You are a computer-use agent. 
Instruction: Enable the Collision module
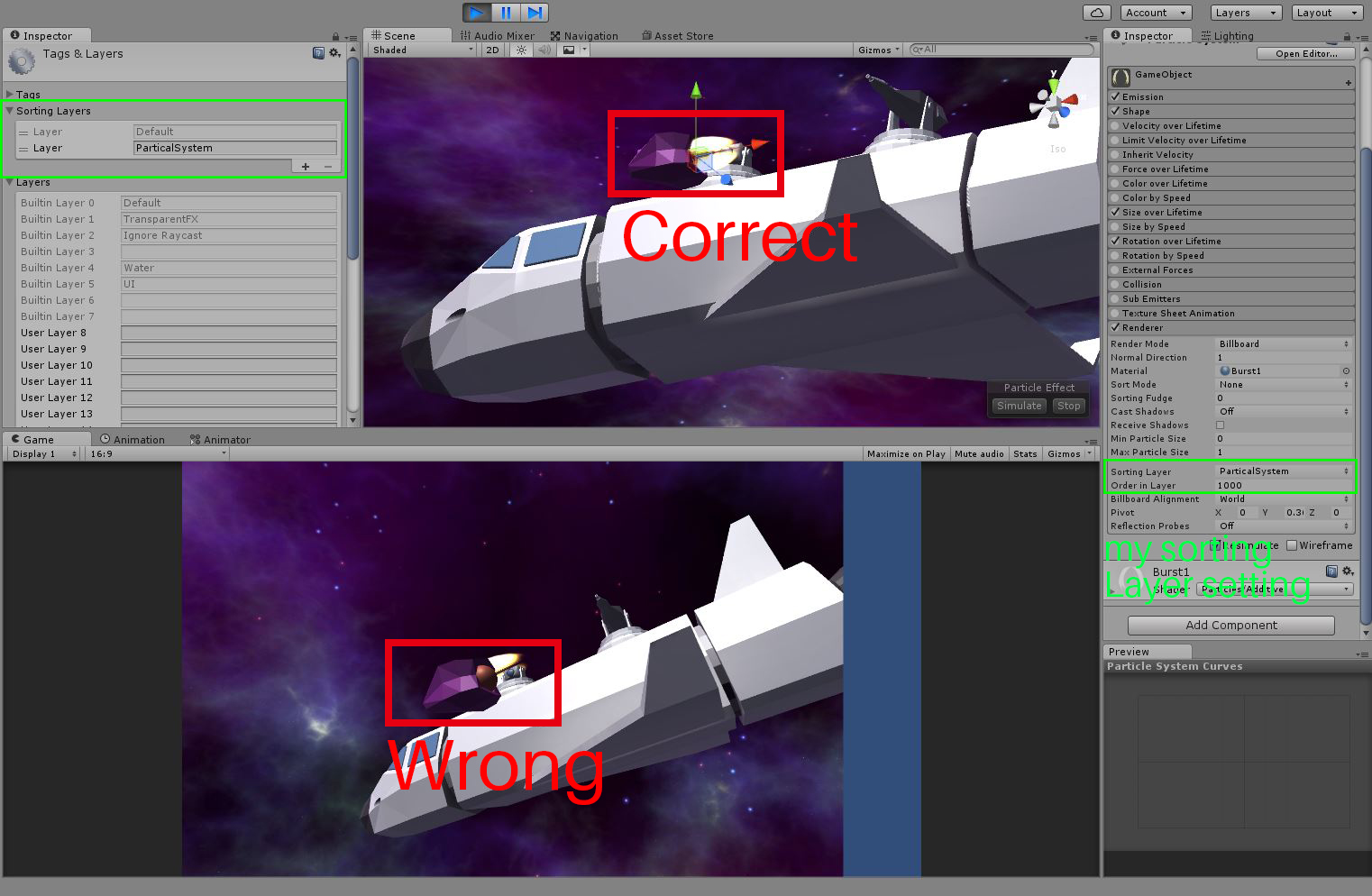coord(1115,285)
